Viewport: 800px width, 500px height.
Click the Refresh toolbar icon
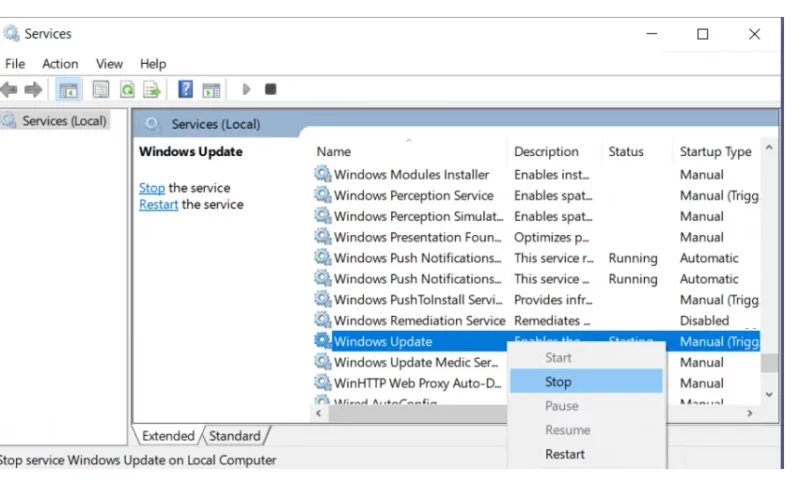pos(127,90)
